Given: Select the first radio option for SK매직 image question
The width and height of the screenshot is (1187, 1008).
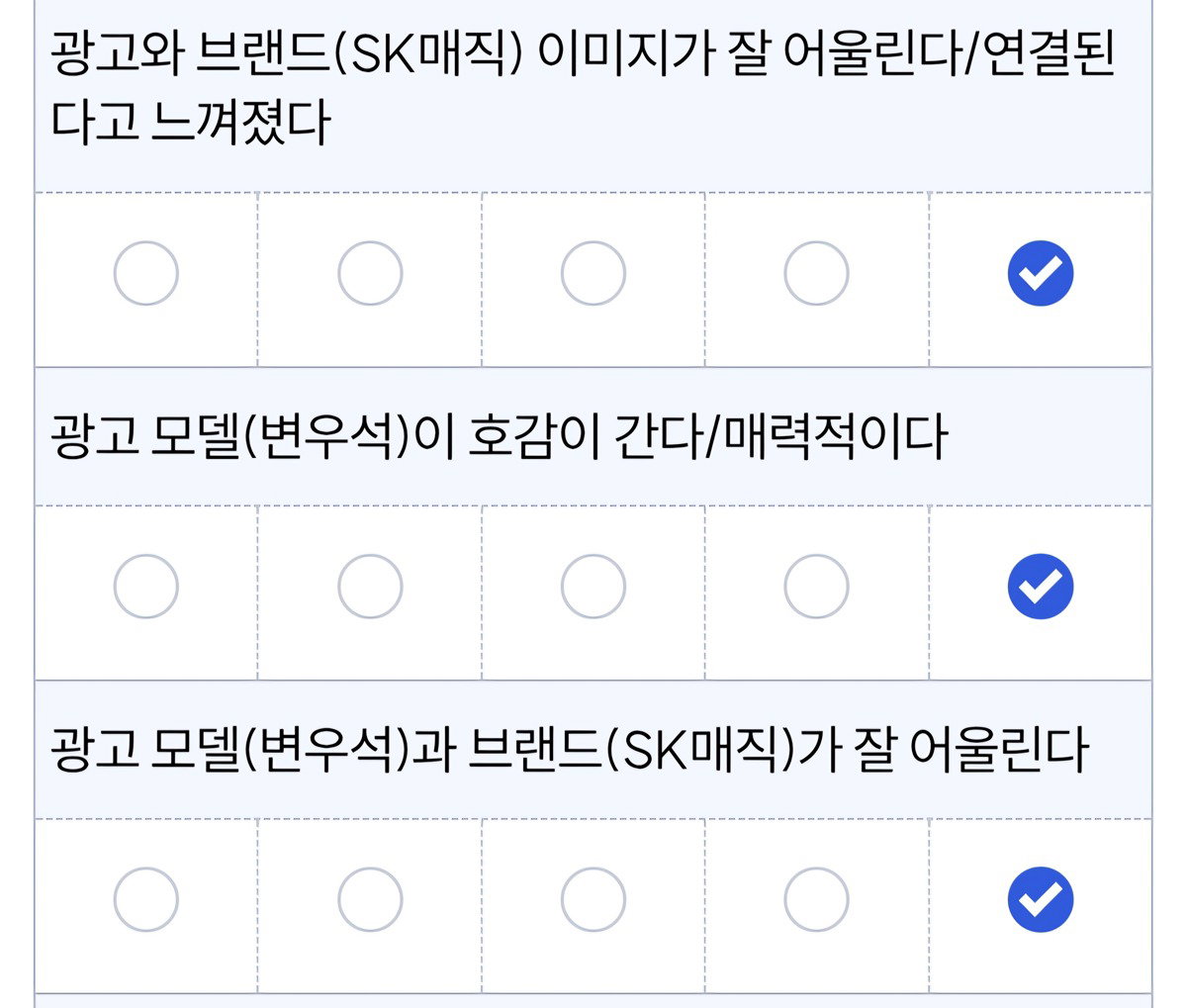Looking at the screenshot, I should (x=146, y=273).
